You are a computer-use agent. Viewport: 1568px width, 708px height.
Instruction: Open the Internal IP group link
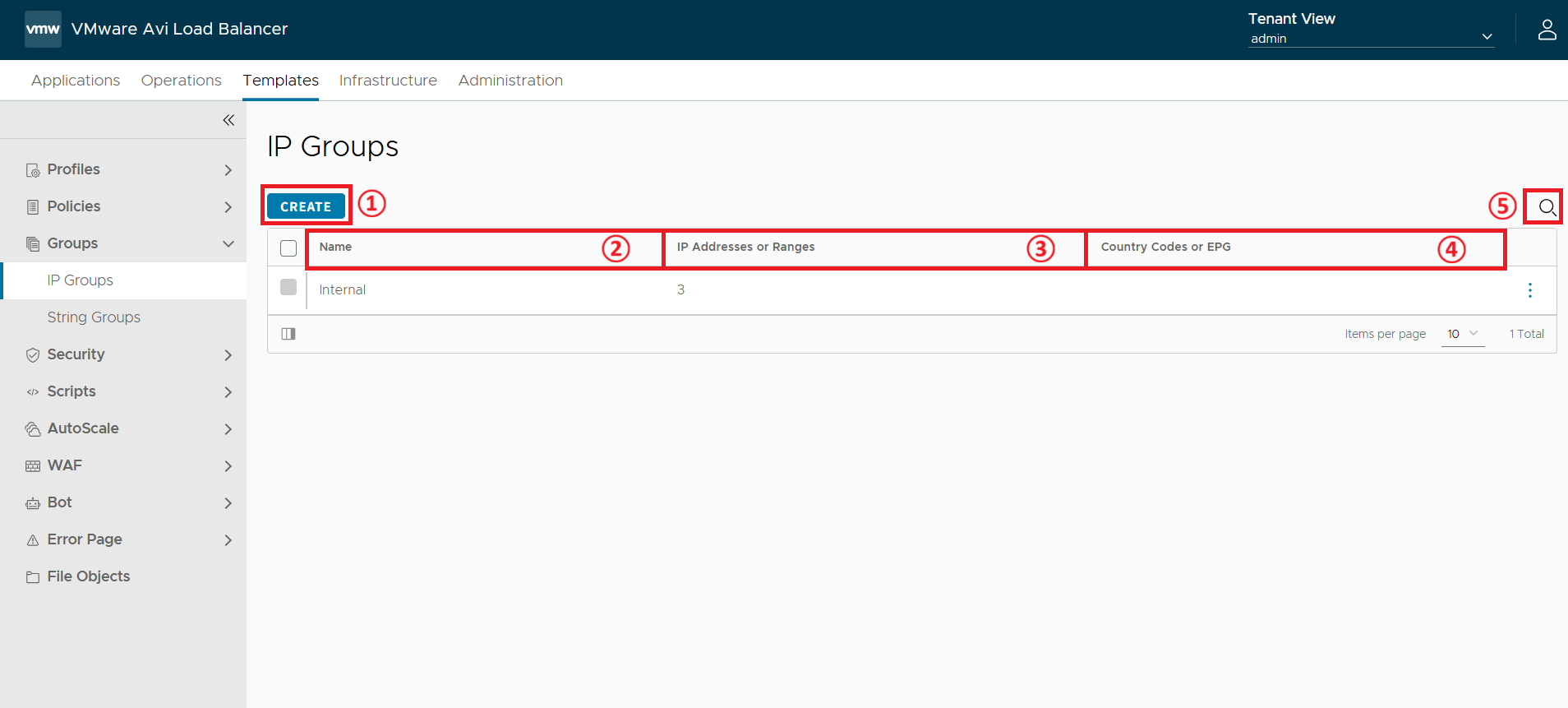(343, 289)
